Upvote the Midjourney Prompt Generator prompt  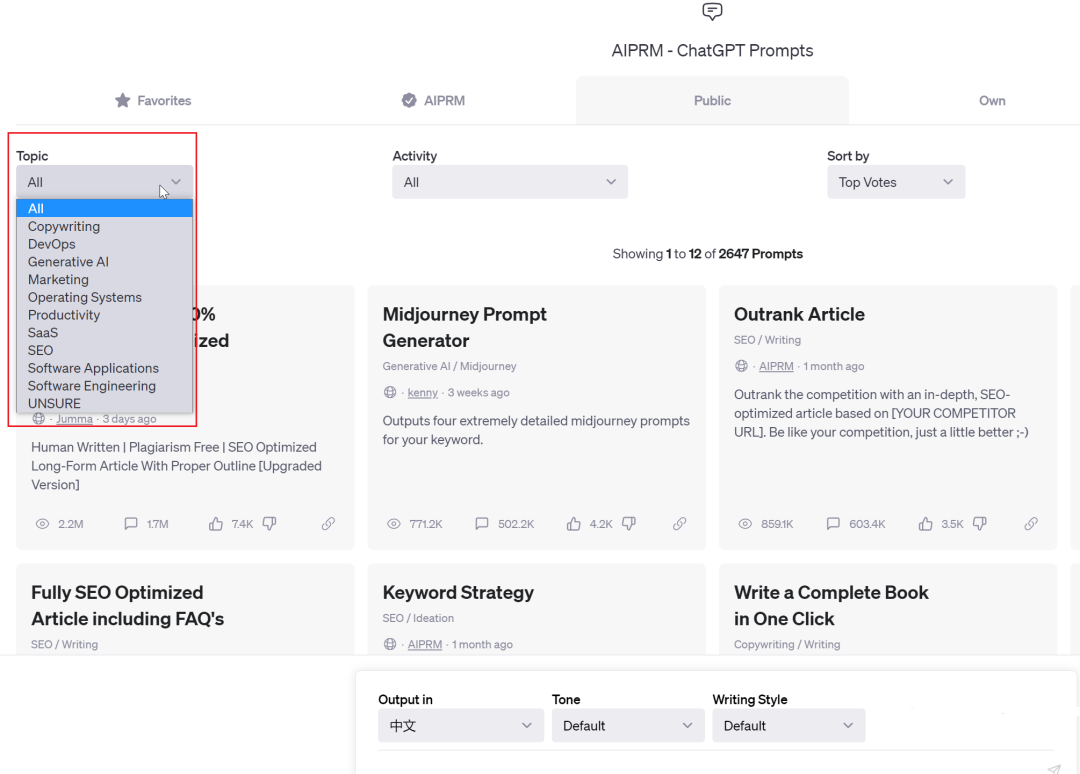tap(573, 524)
